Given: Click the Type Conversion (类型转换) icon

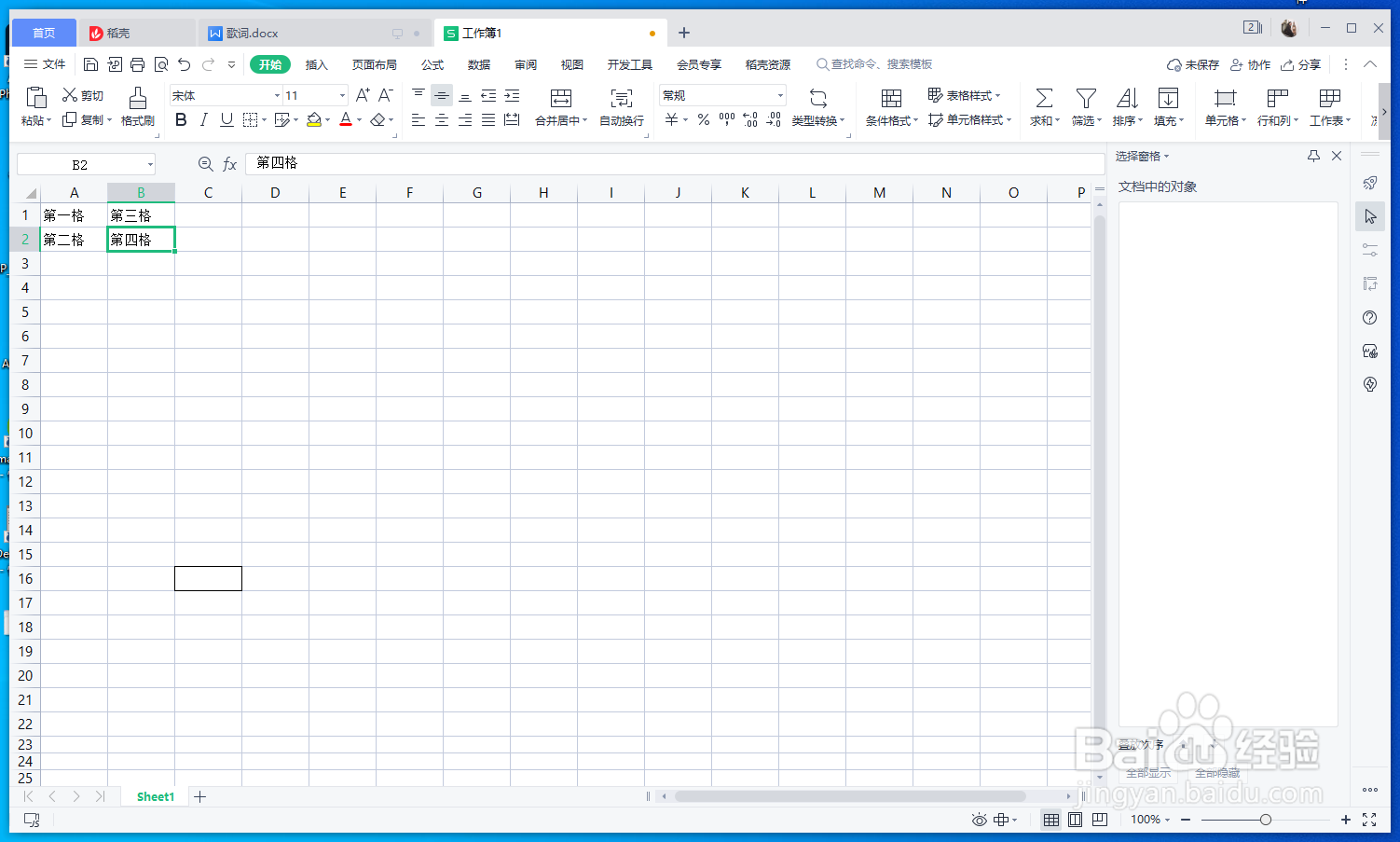Looking at the screenshot, I should point(818,97).
